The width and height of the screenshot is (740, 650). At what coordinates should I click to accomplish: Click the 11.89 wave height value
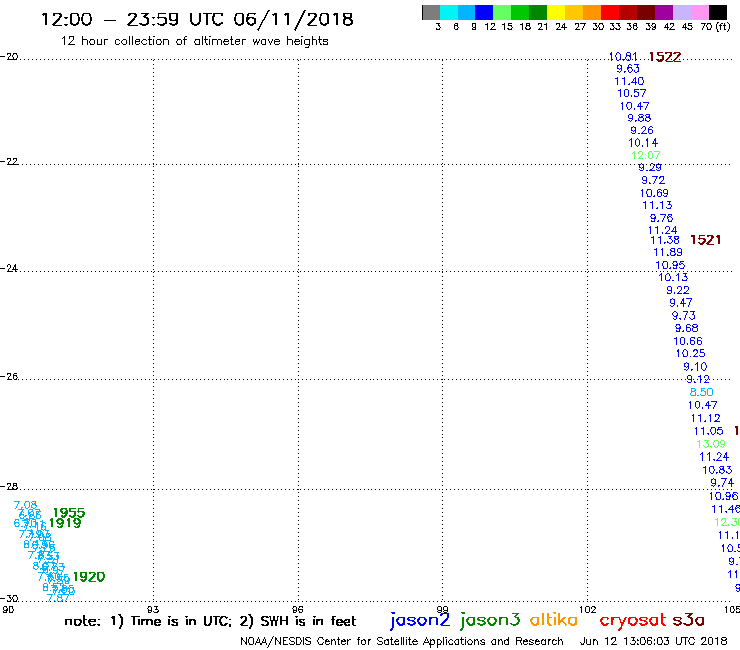click(668, 252)
